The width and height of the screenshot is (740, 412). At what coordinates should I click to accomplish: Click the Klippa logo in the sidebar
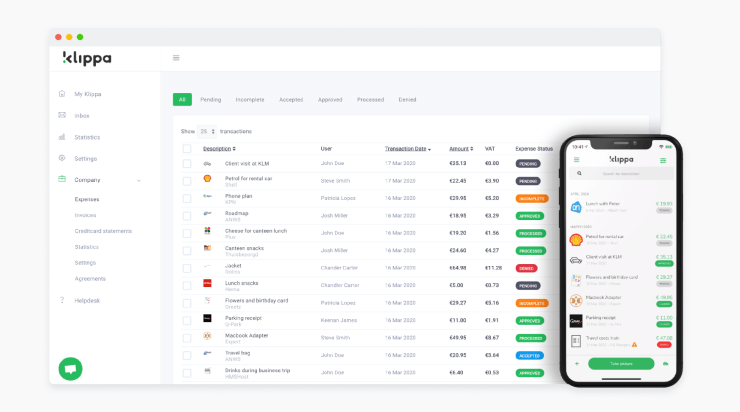(x=87, y=58)
